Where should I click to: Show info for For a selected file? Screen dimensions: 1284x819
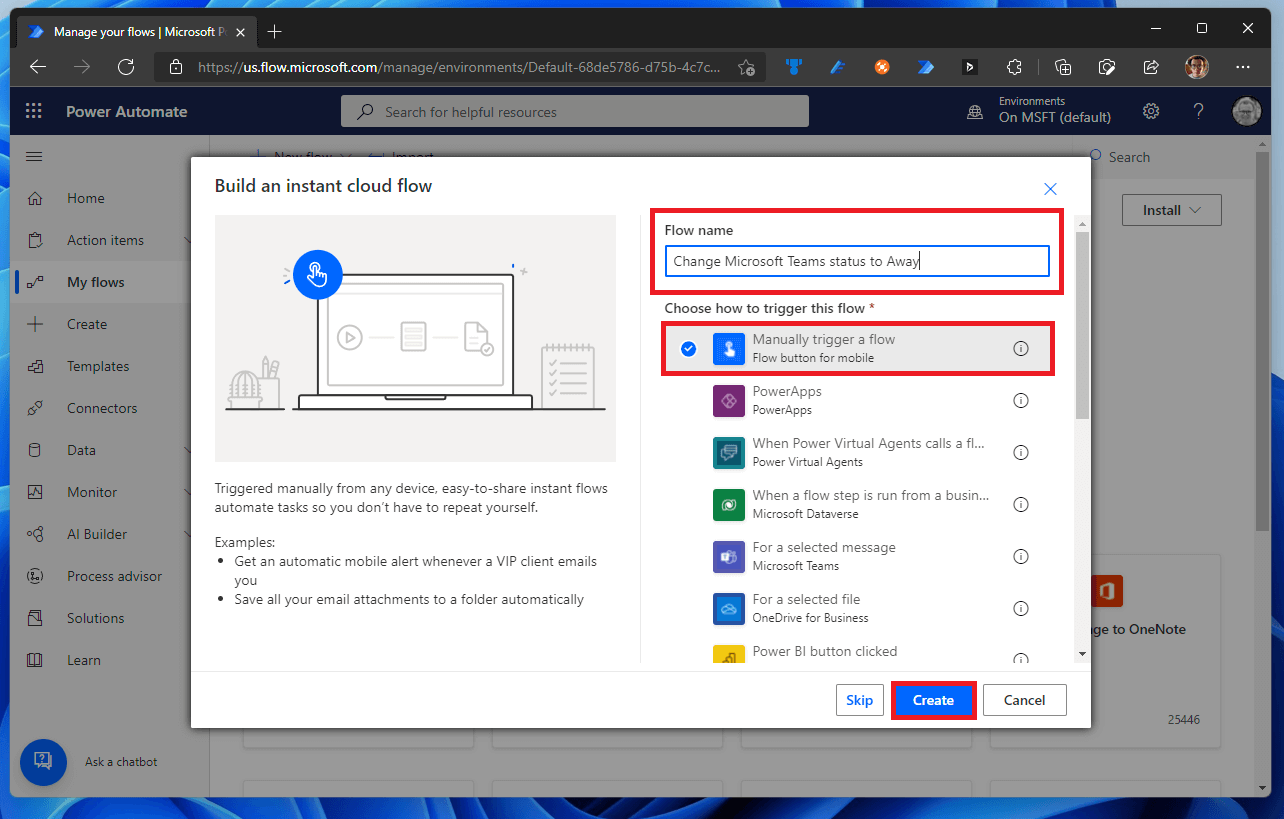(1021, 609)
